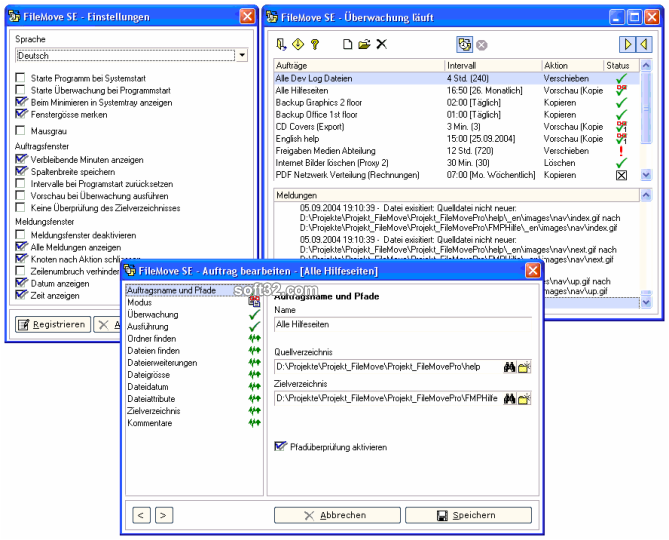
Task: Click the Name field Alle Hilfeseiten
Action: pyautogui.click(x=402, y=325)
